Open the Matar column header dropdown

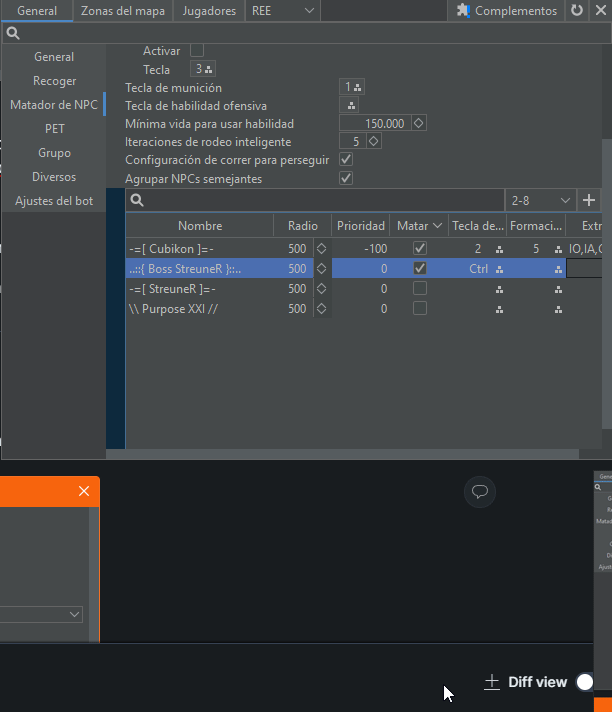click(x=437, y=226)
